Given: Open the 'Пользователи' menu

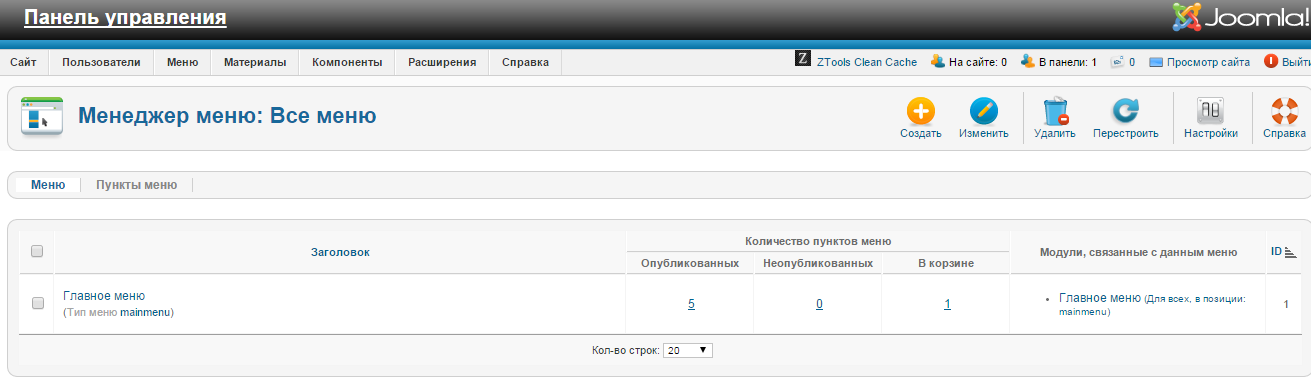Looking at the screenshot, I should click(x=101, y=62).
